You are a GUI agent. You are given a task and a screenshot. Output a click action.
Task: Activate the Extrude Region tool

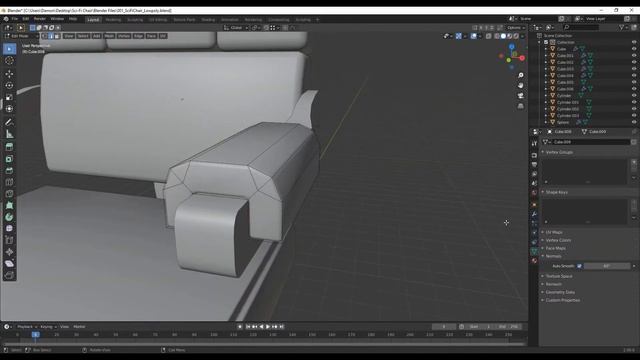[9, 147]
